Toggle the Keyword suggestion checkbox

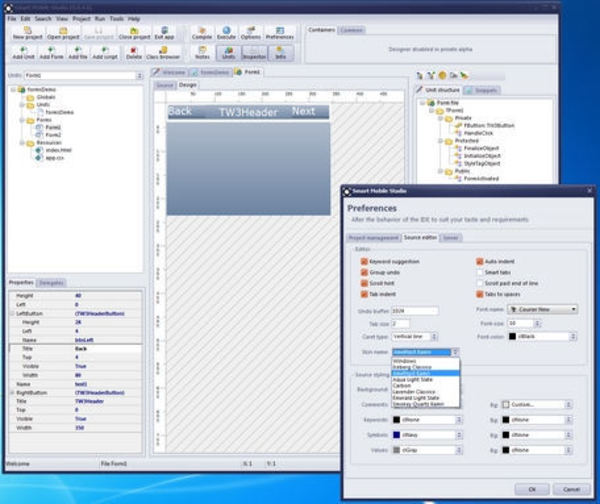[364, 261]
